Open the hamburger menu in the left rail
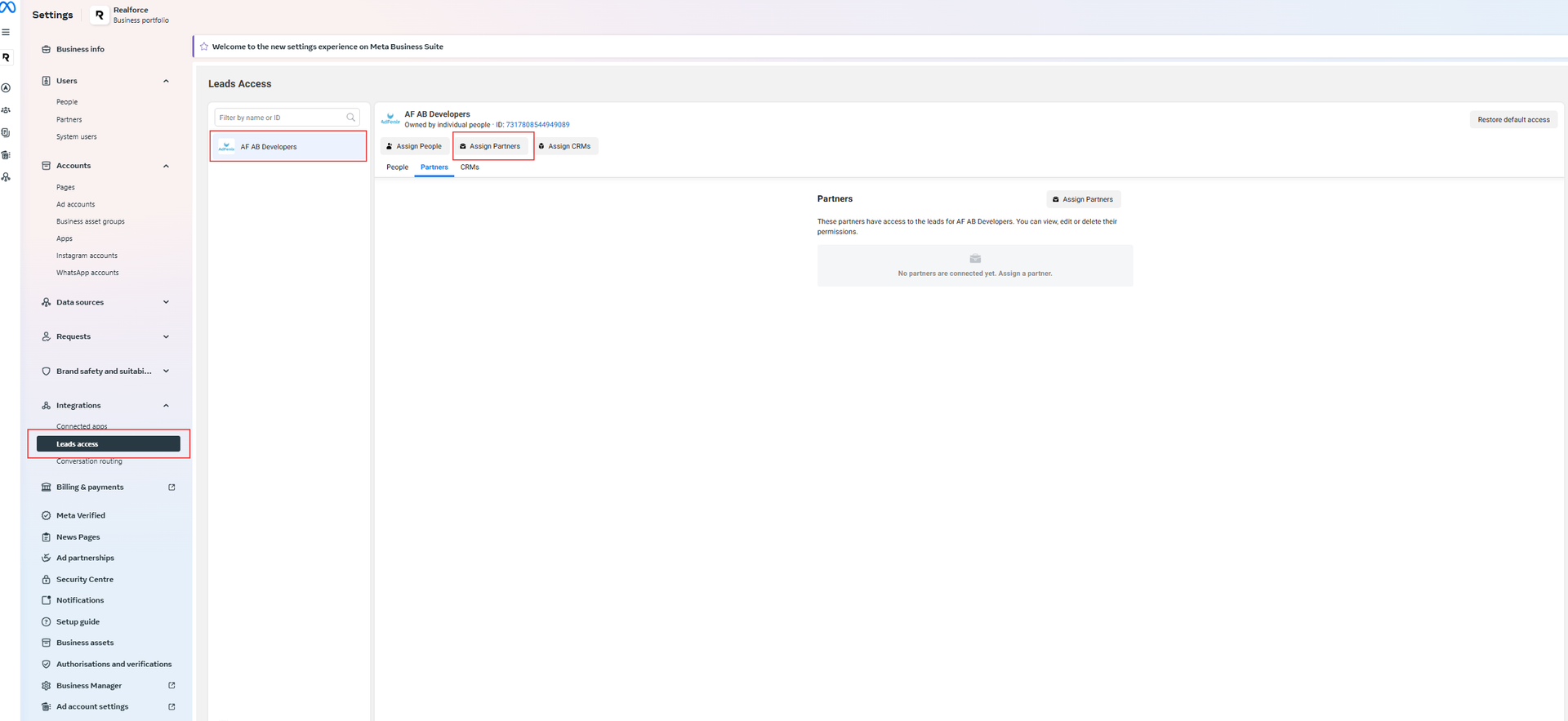The width and height of the screenshot is (1568, 721). pos(6,33)
